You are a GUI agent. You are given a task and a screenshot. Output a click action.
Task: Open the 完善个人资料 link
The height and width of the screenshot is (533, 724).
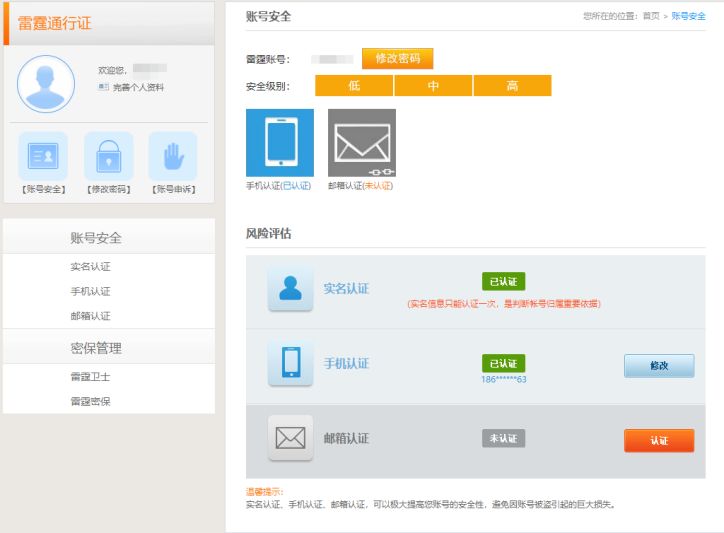point(138,87)
